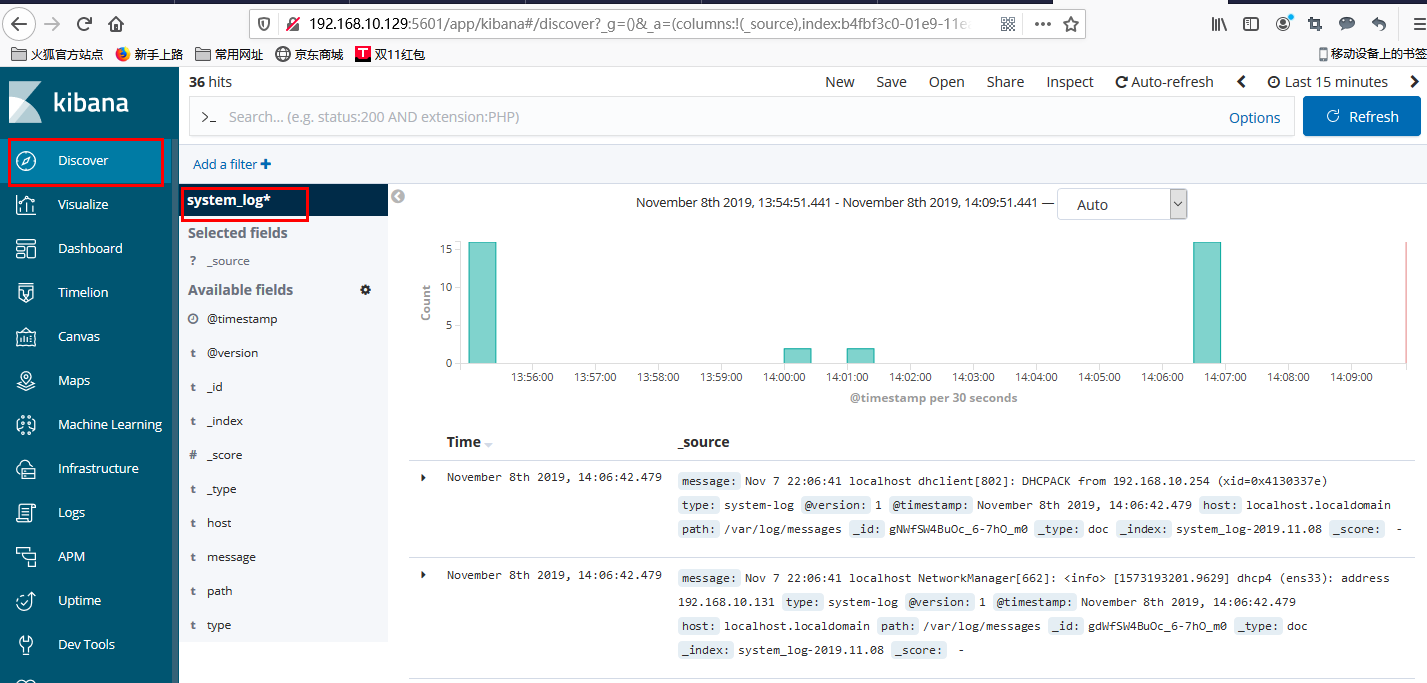Screen dimensions: 1427x683
Task: Collapse the field sidebar arrow
Action: pos(397,197)
